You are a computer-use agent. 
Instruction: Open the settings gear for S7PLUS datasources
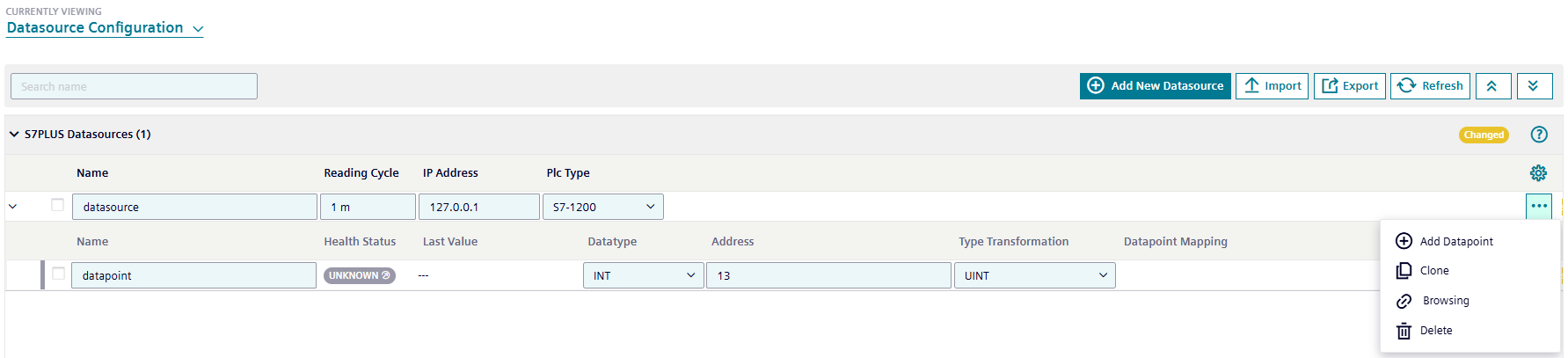pyautogui.click(x=1538, y=173)
